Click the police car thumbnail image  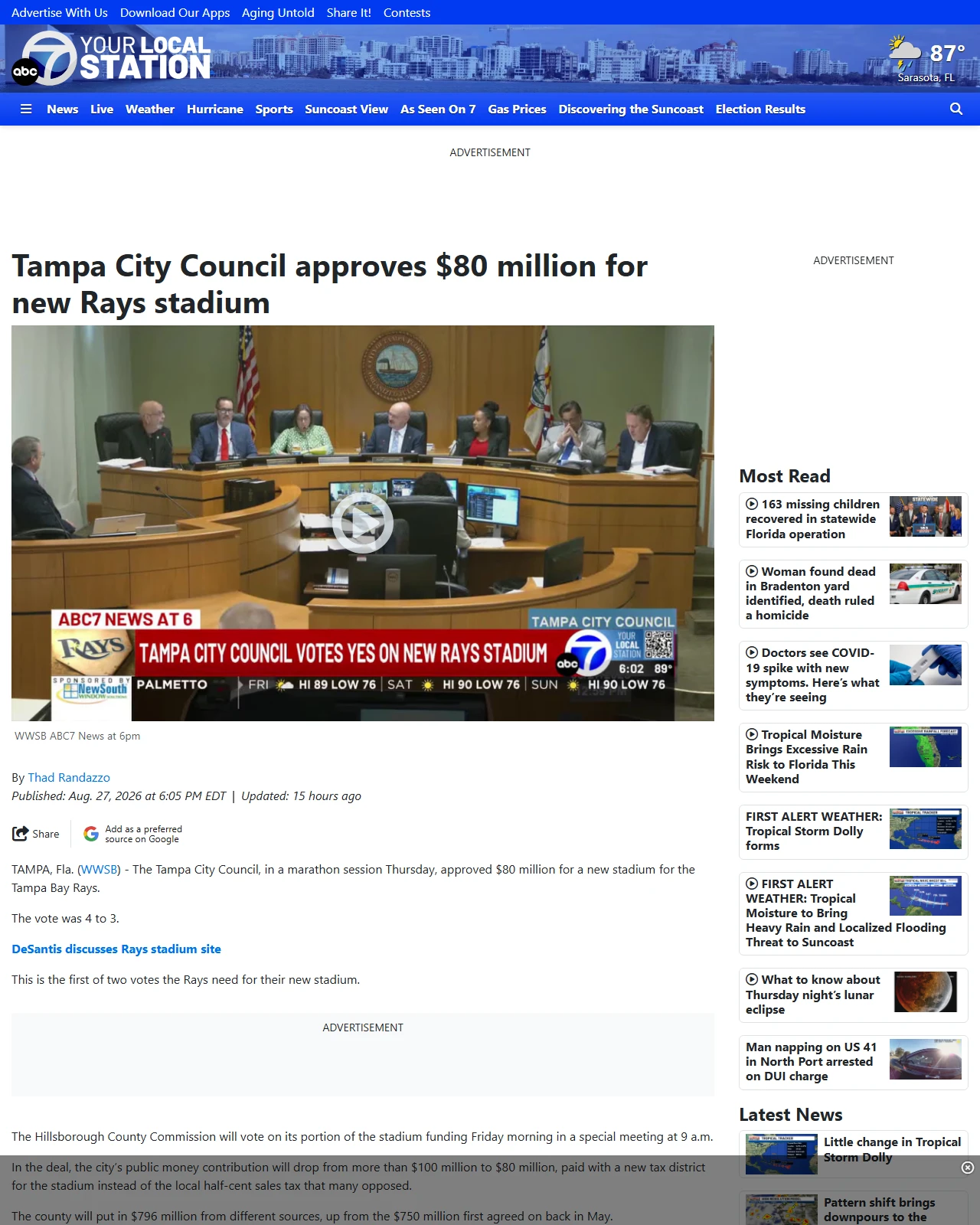tap(926, 584)
